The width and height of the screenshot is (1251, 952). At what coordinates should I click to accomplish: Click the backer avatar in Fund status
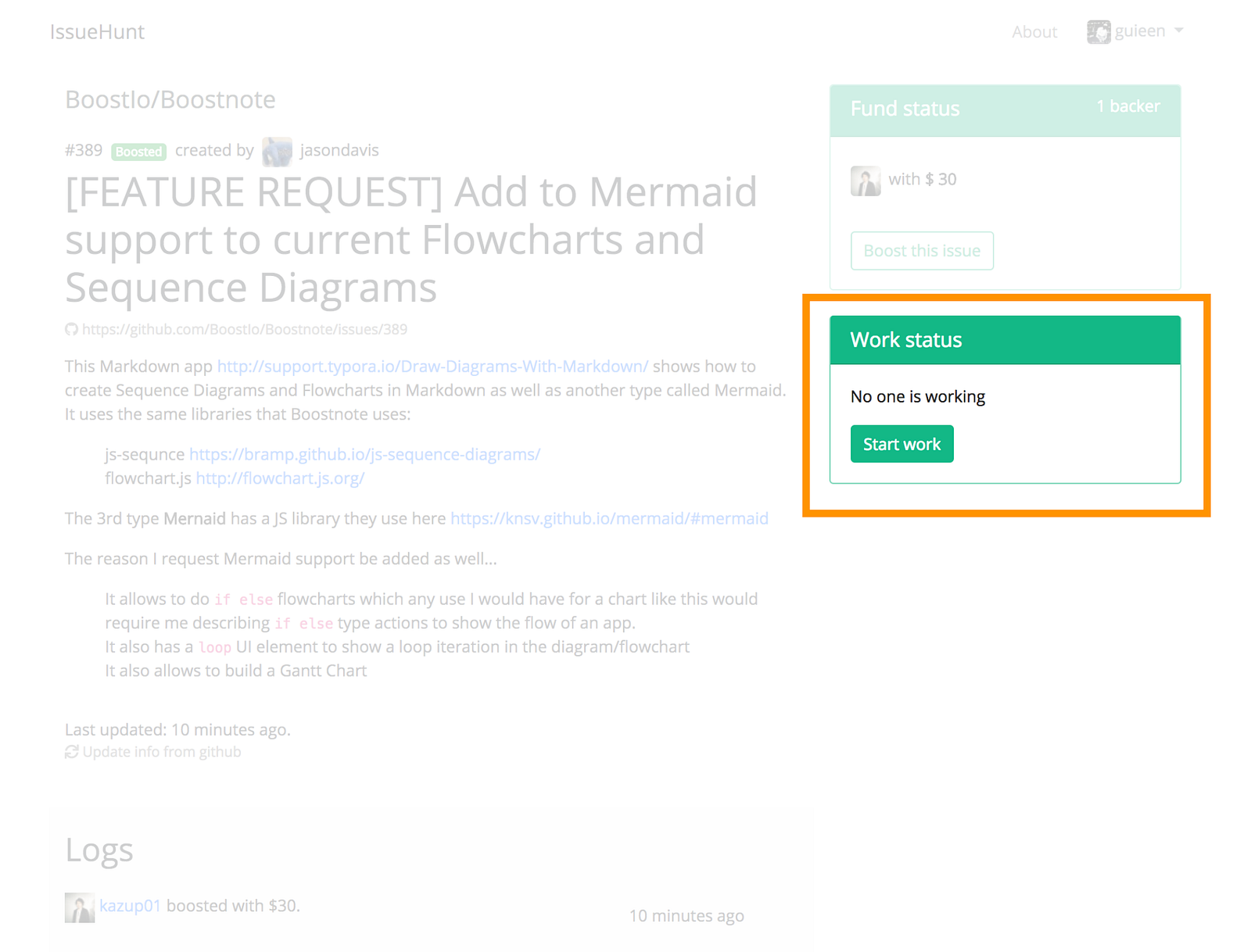866,181
